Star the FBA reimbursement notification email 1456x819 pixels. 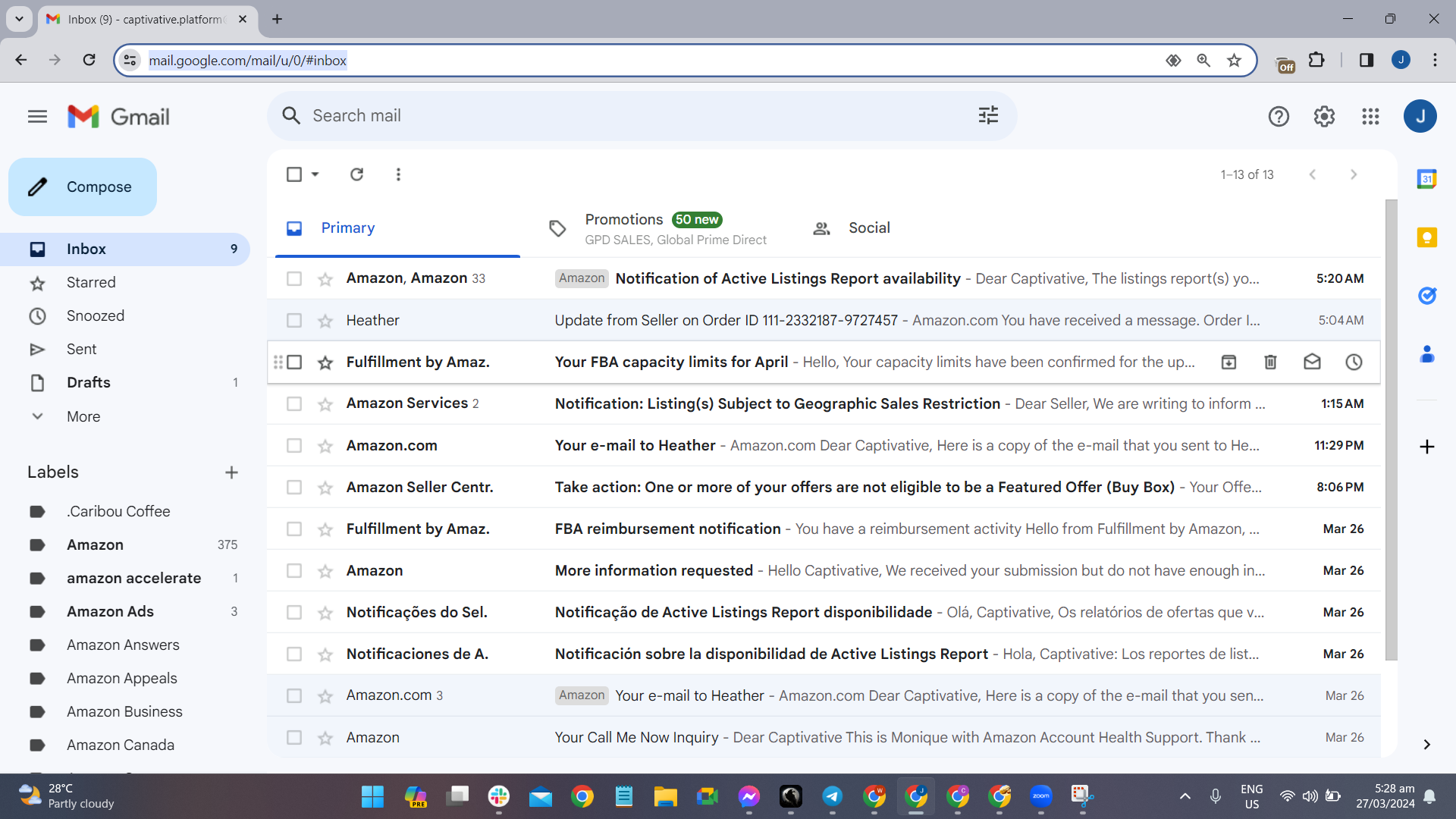(325, 529)
